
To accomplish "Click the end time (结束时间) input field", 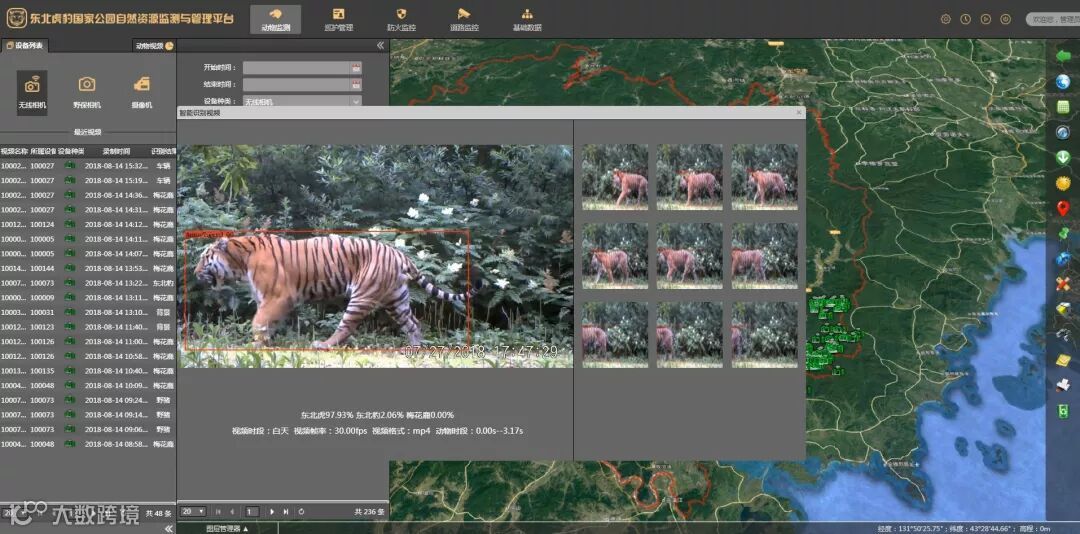I will (x=295, y=85).
